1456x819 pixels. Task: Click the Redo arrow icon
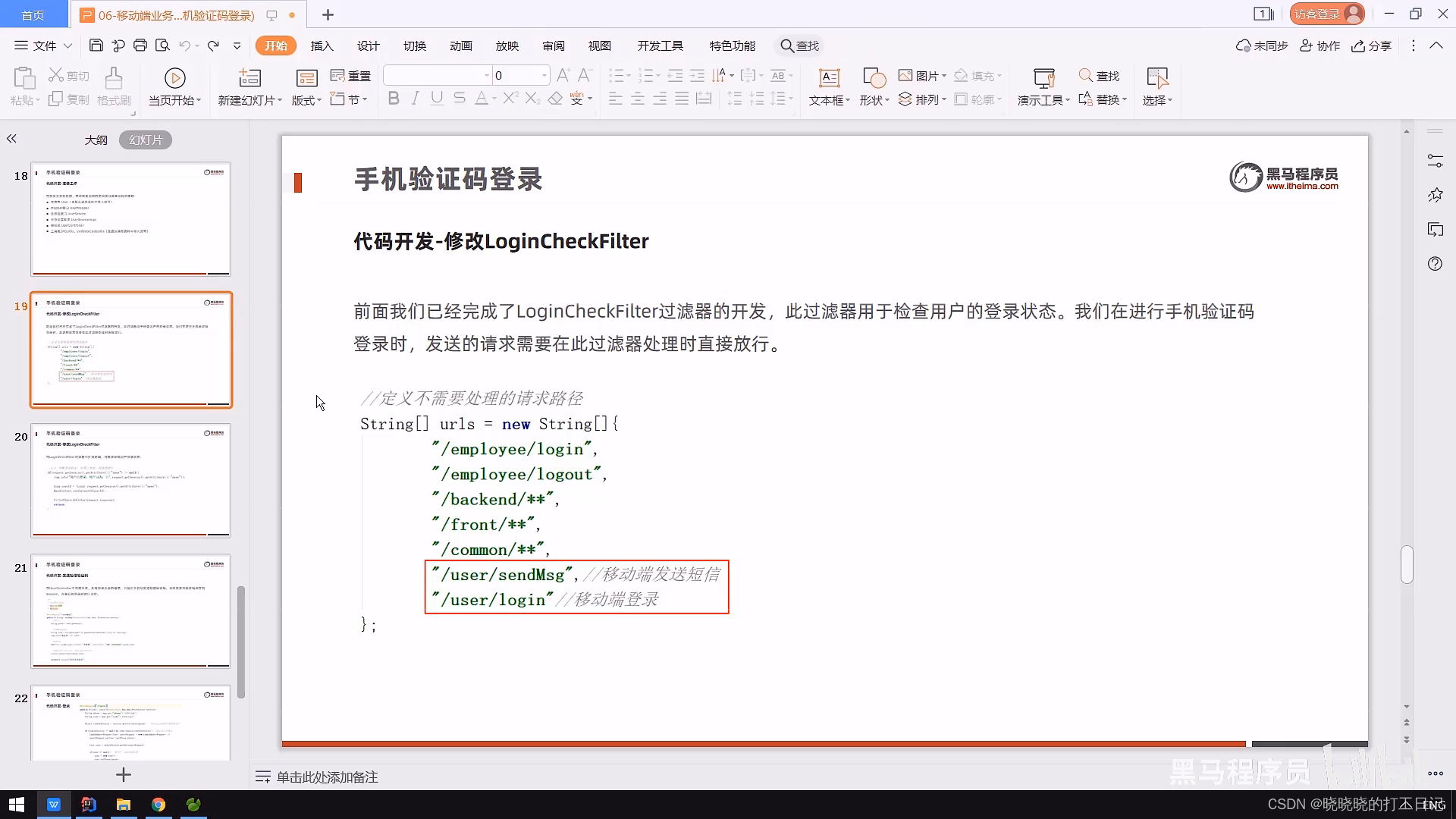(213, 45)
